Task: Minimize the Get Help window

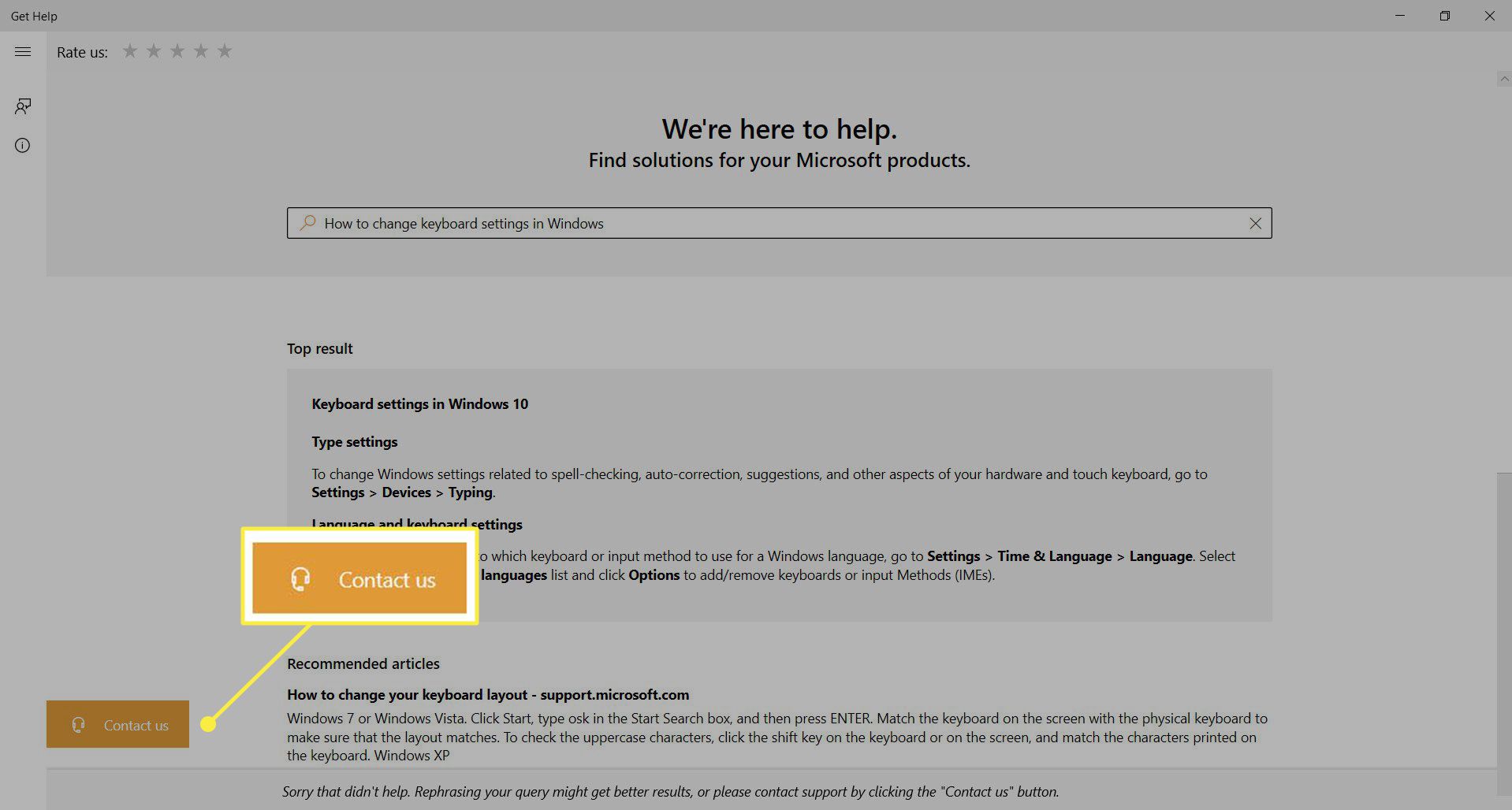Action: coord(1400,16)
